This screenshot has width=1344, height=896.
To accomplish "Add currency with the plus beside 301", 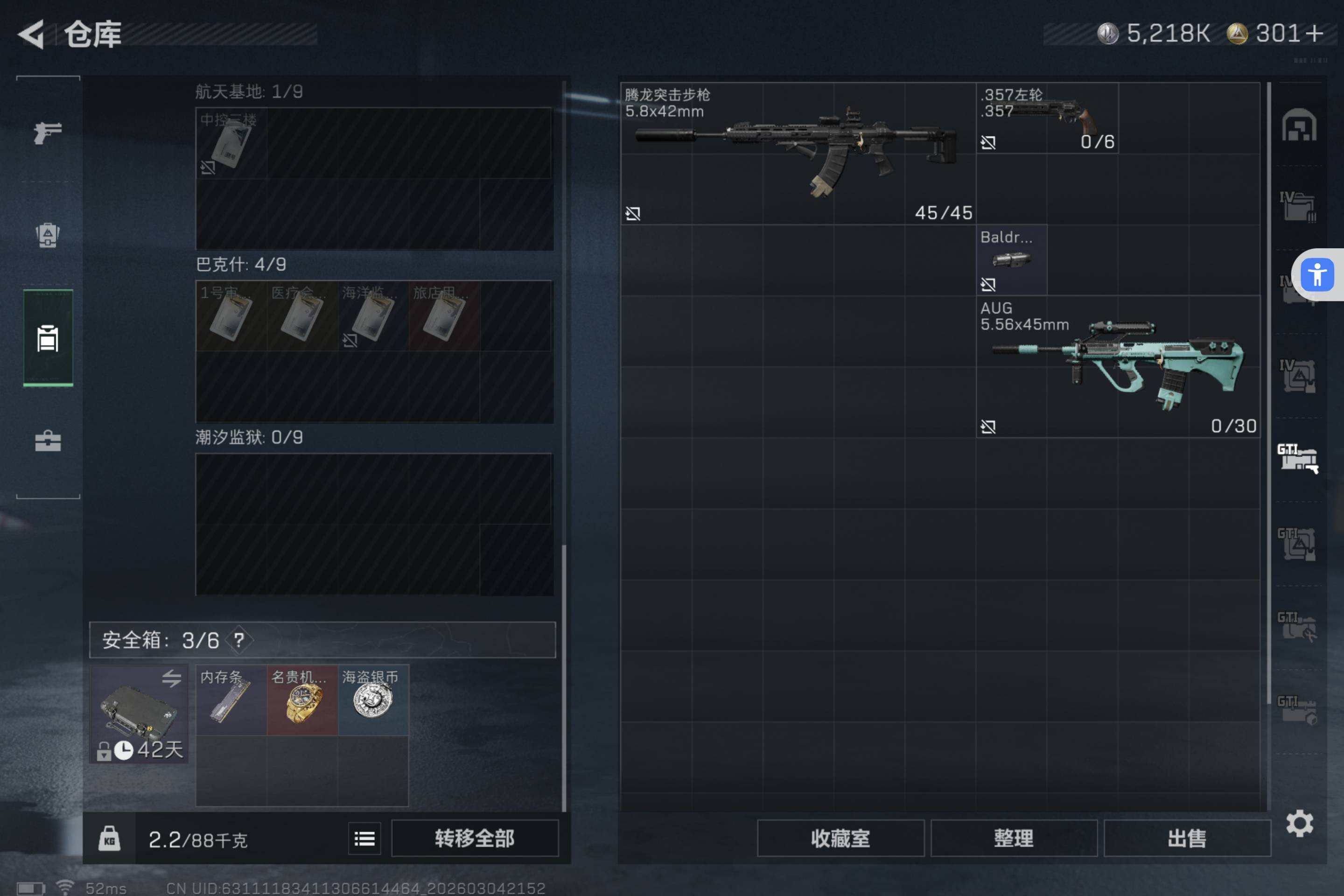I will (x=1314, y=33).
